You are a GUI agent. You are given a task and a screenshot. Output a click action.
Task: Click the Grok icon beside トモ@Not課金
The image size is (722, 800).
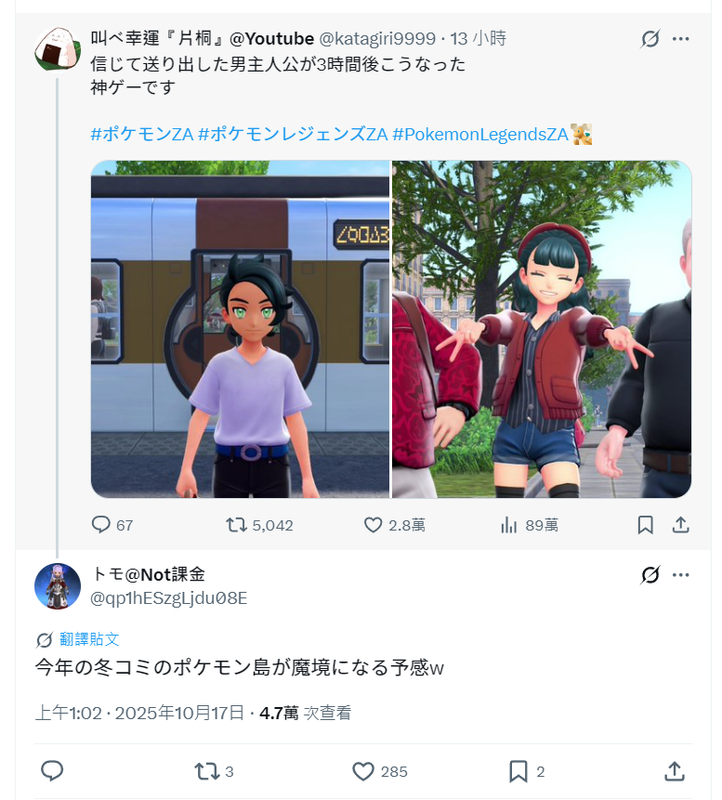[650, 575]
